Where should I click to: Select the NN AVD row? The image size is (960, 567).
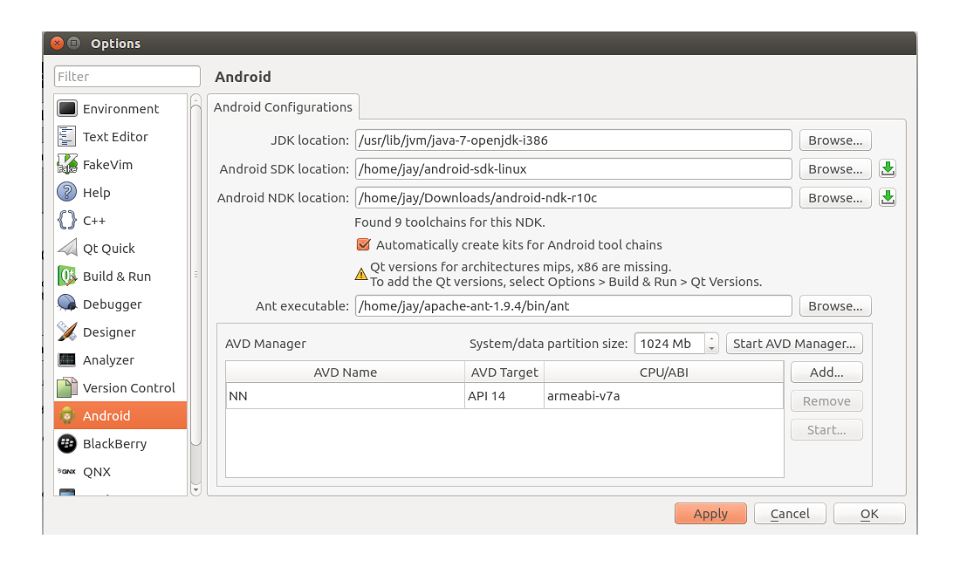click(x=504, y=396)
